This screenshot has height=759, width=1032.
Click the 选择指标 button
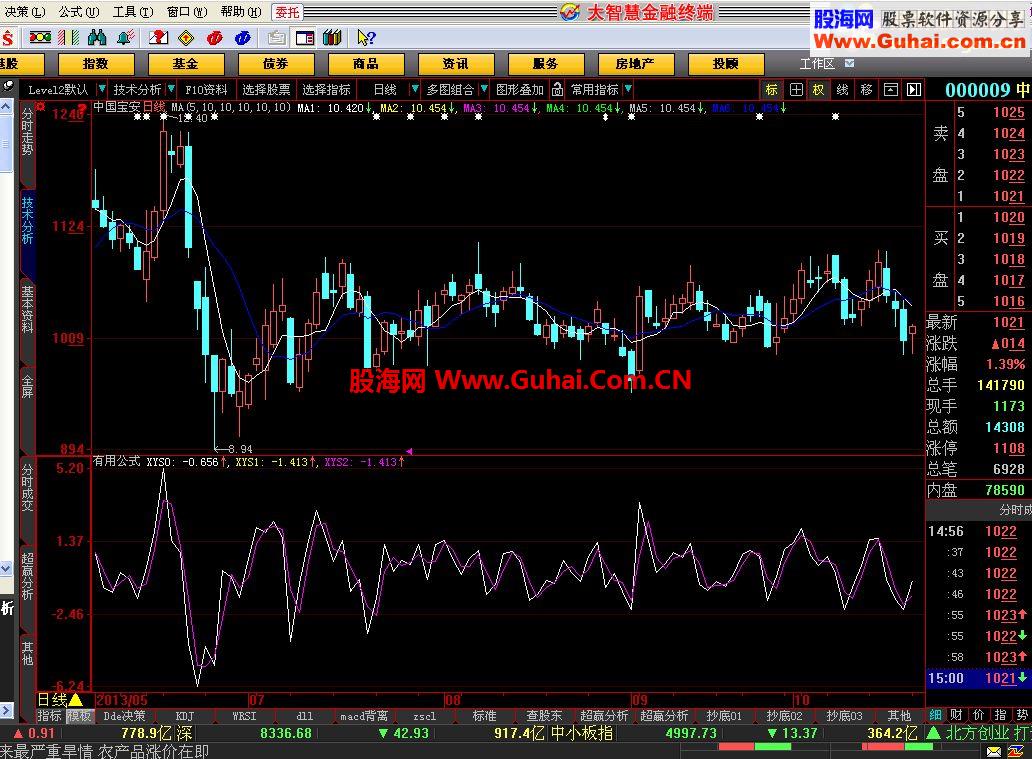(326, 90)
